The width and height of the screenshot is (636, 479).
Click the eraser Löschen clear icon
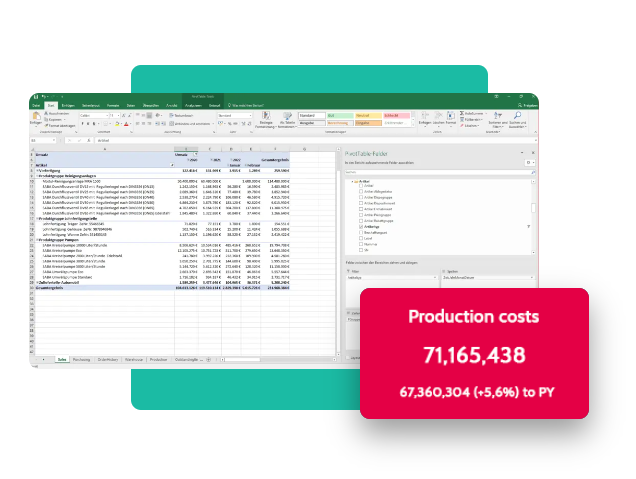pyautogui.click(x=462, y=126)
